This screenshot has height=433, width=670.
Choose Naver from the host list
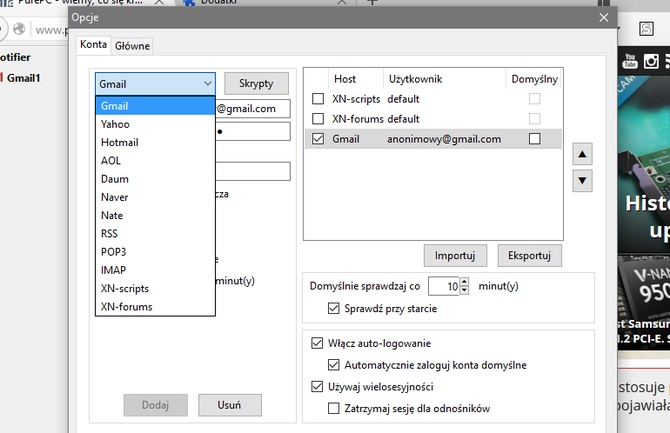tap(155, 197)
